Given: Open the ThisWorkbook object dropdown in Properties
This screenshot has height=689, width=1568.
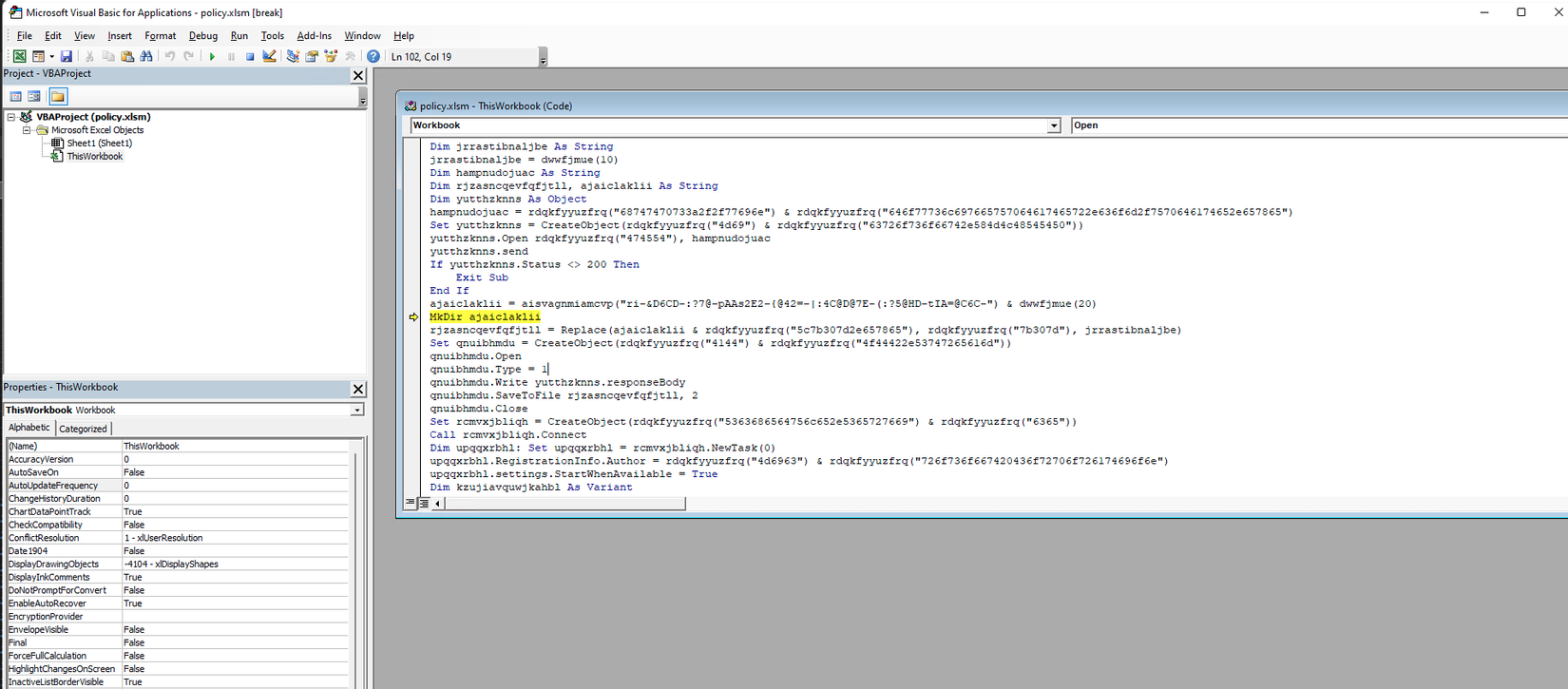Looking at the screenshot, I should (357, 411).
